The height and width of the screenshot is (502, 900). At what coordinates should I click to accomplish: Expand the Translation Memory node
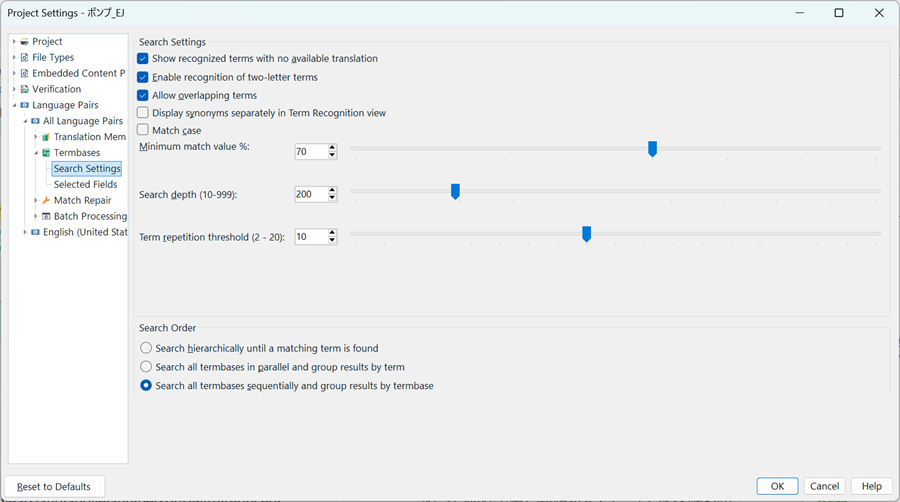pyautogui.click(x=36, y=137)
